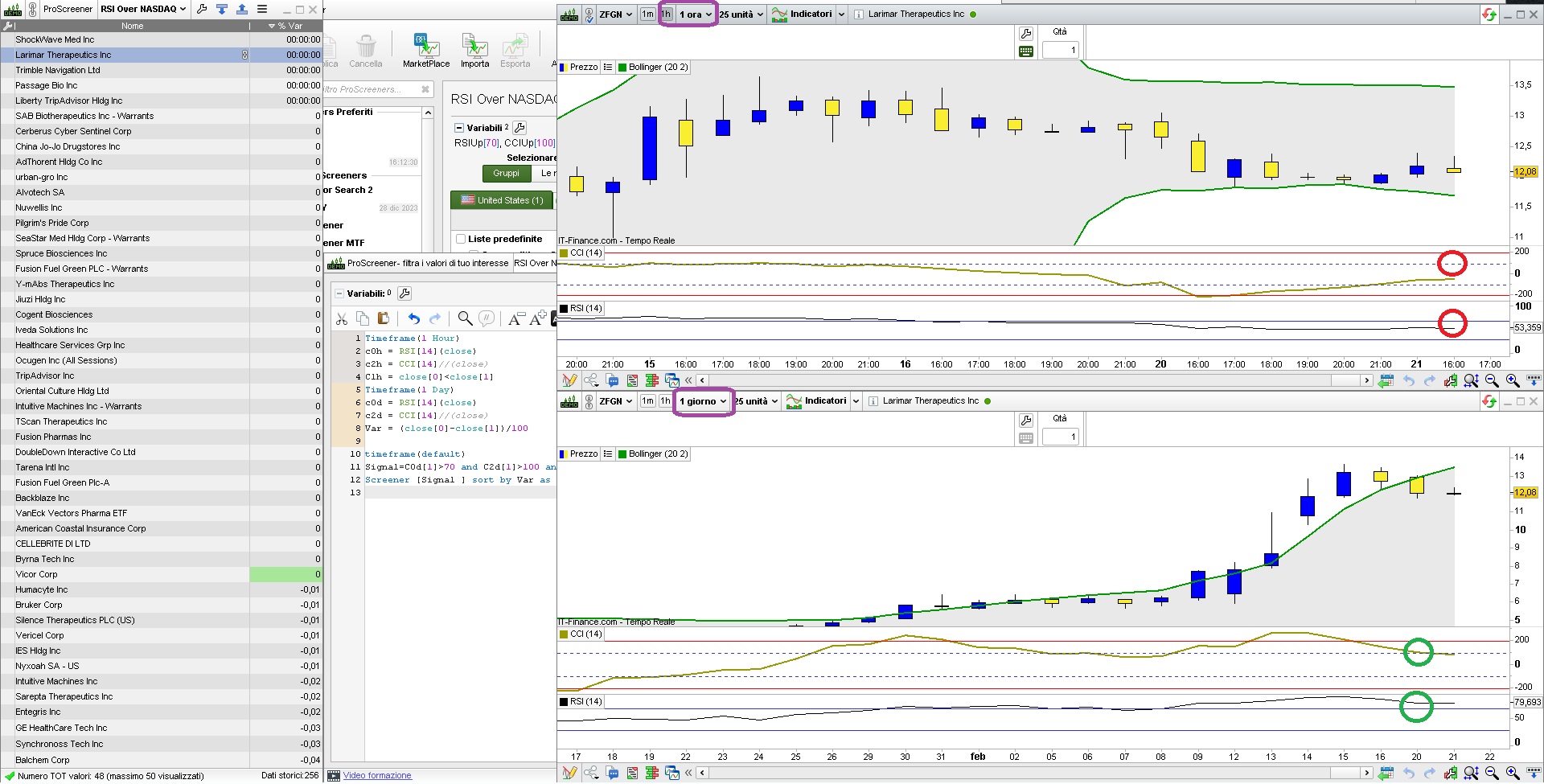Toggle the link chain icon in the daily chart
Screen dimensions: 1544x784
(589, 401)
